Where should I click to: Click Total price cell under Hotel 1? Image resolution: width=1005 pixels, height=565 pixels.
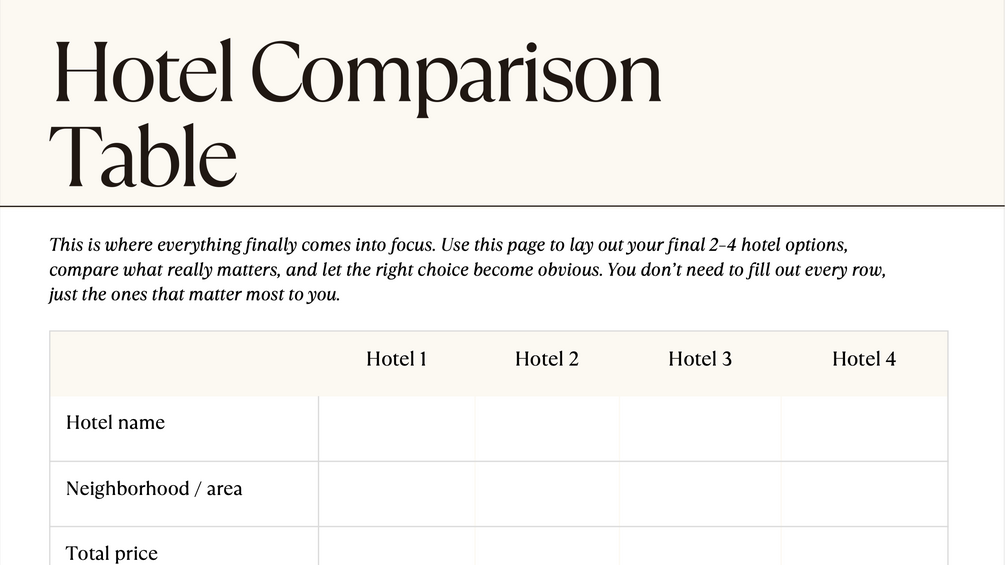[397, 546]
